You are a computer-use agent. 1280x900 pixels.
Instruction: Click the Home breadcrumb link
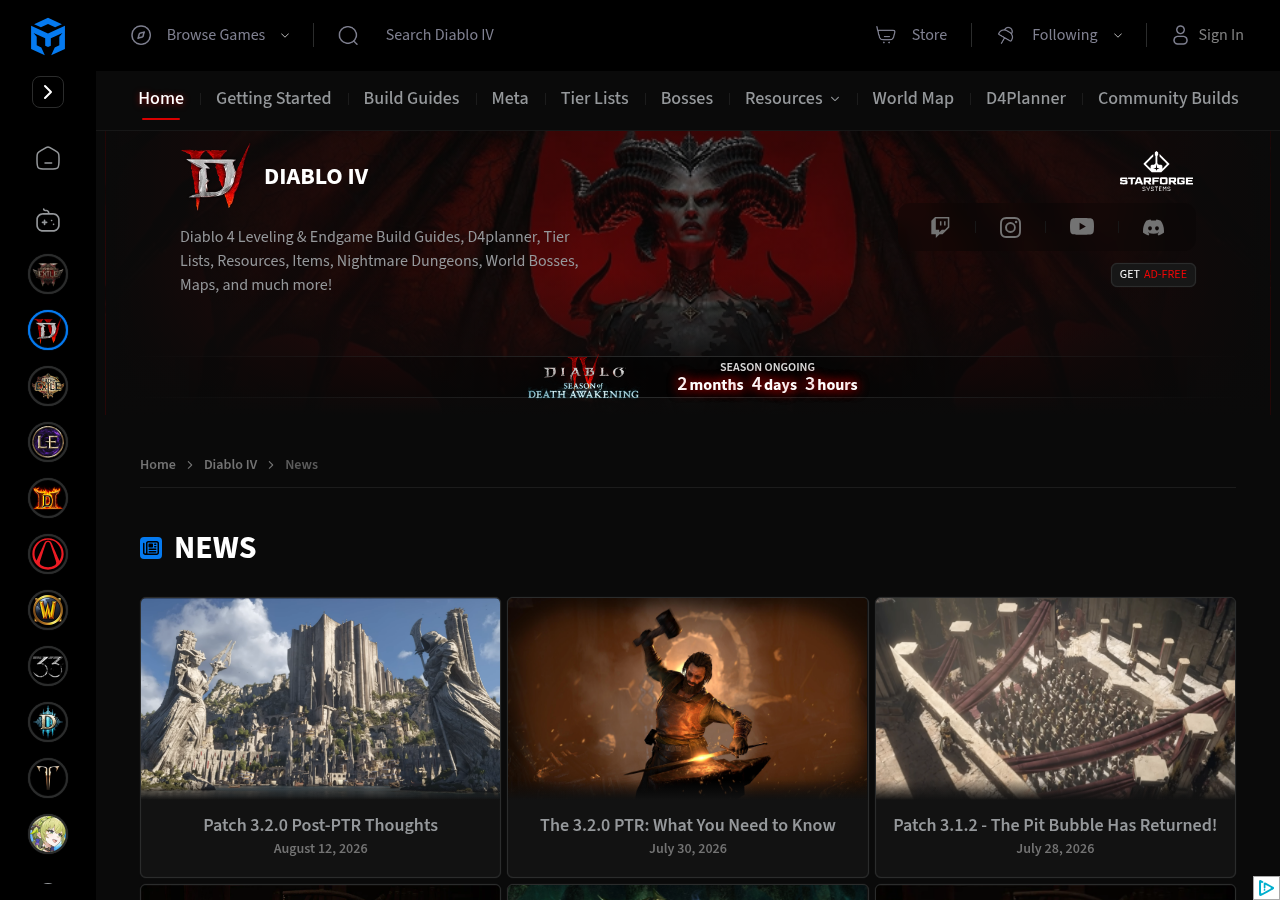pyautogui.click(x=158, y=464)
